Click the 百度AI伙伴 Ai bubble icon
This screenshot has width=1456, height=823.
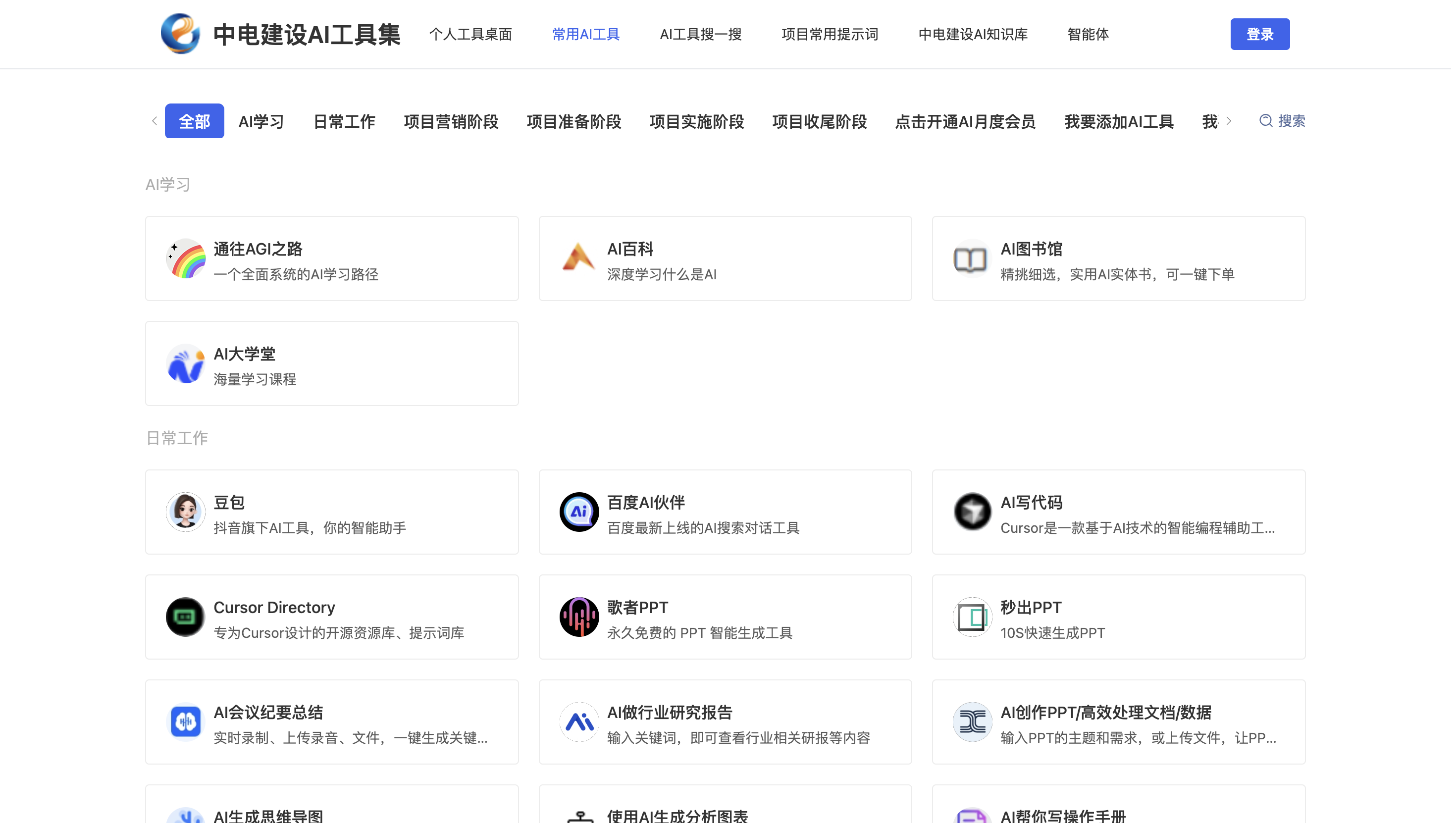click(x=580, y=513)
